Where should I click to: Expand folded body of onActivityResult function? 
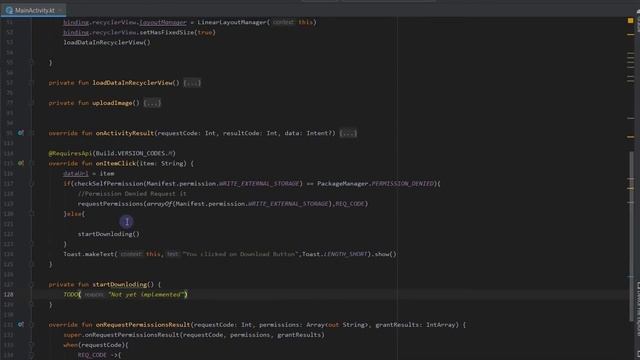[x=348, y=133]
